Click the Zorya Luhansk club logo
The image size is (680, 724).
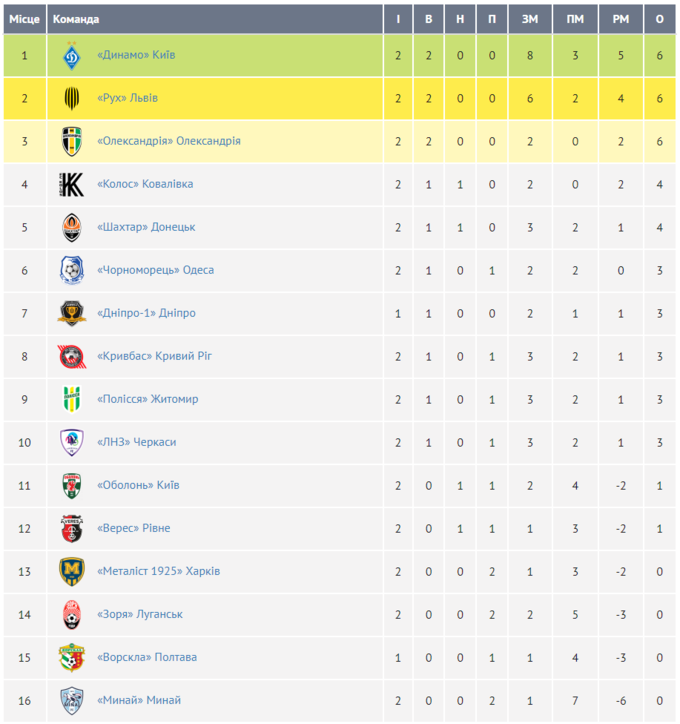pos(72,615)
